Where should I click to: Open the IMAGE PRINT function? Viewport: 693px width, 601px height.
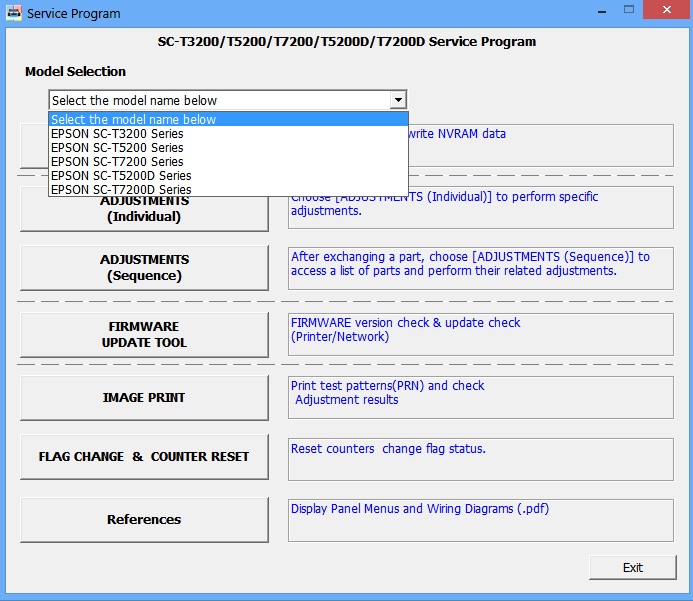[x=144, y=398]
